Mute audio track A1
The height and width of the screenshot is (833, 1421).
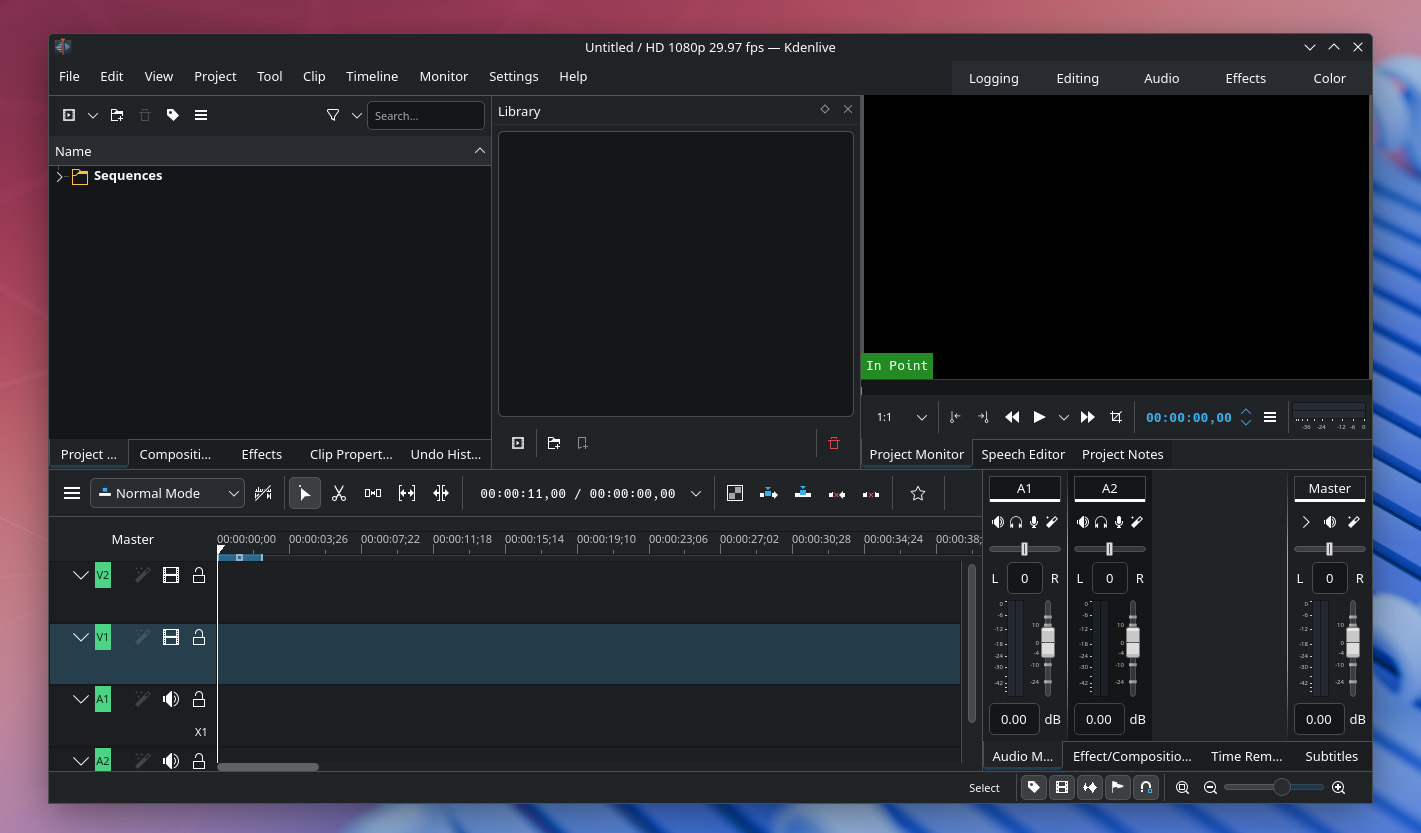click(x=171, y=699)
